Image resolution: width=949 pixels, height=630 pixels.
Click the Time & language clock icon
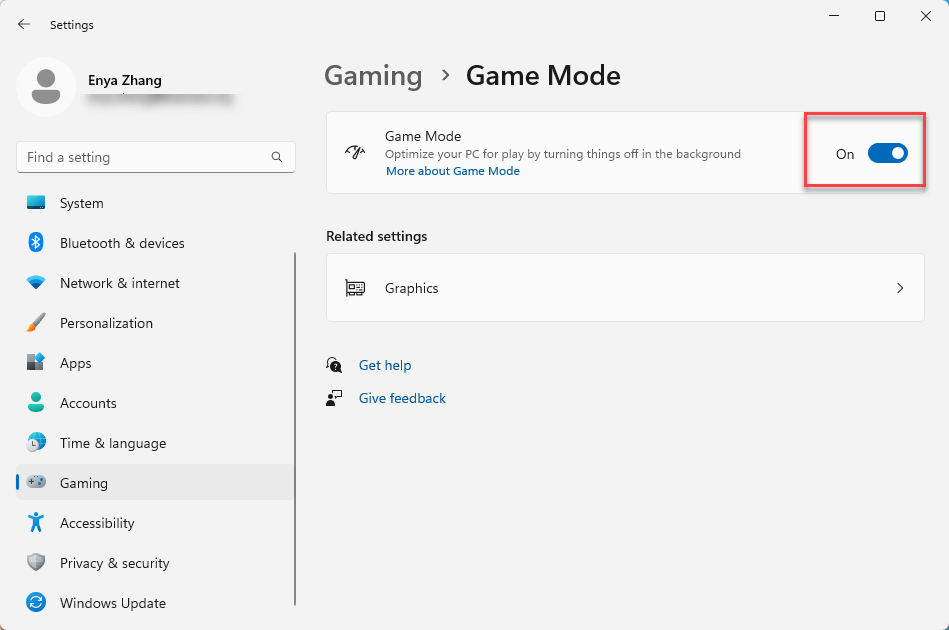click(36, 443)
